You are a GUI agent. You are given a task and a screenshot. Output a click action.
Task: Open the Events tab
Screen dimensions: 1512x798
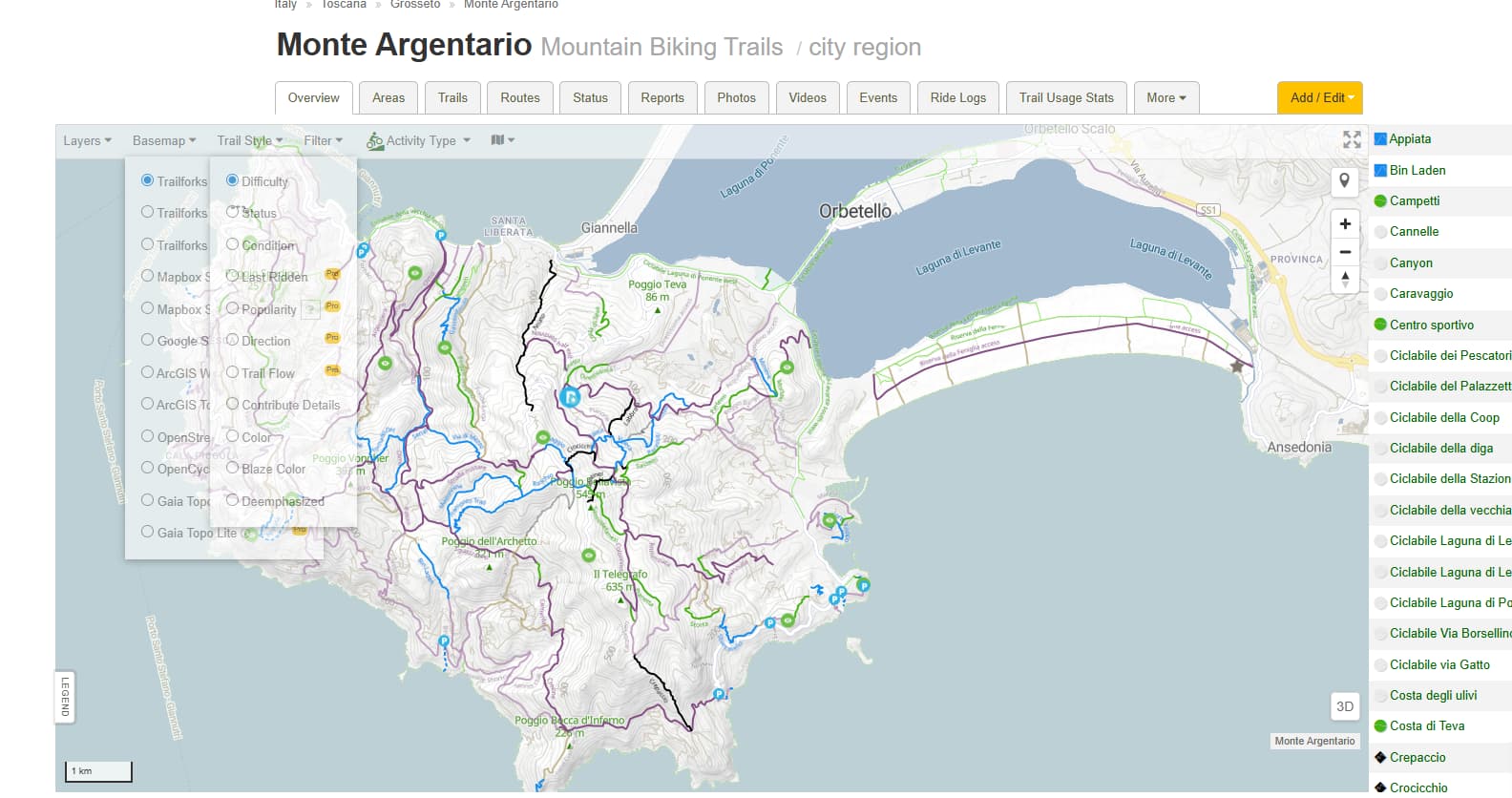pos(878,97)
